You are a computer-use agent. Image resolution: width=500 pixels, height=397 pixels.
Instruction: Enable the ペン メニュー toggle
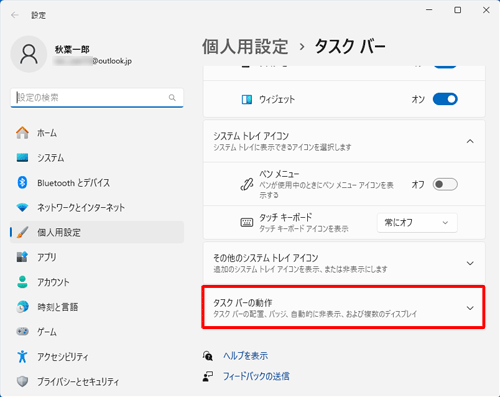tap(445, 184)
